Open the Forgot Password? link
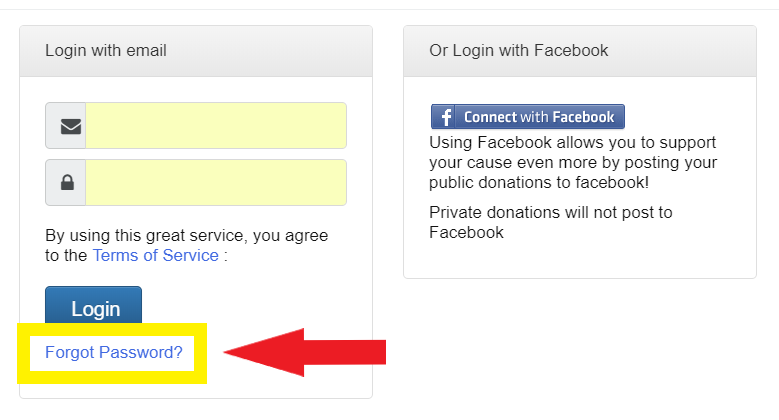Image resolution: width=779 pixels, height=420 pixels. click(x=114, y=352)
